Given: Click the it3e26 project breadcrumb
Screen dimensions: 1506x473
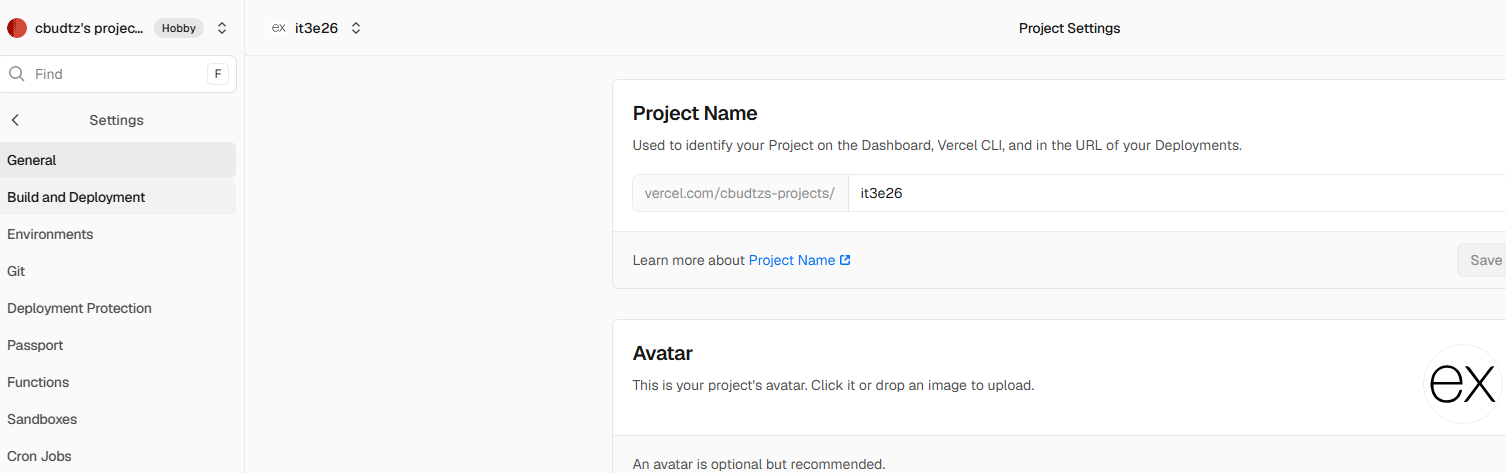Looking at the screenshot, I should click(316, 28).
